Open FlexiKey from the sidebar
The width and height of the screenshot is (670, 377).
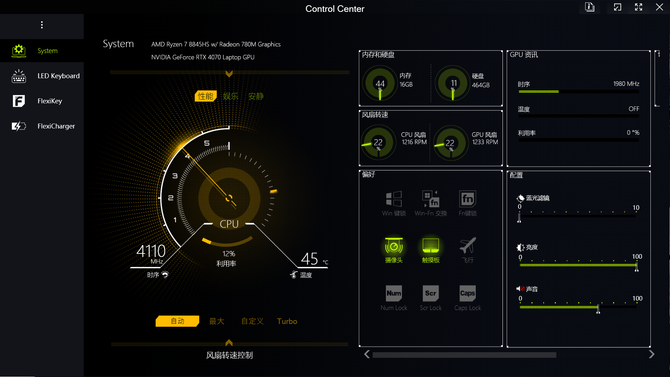[19, 101]
